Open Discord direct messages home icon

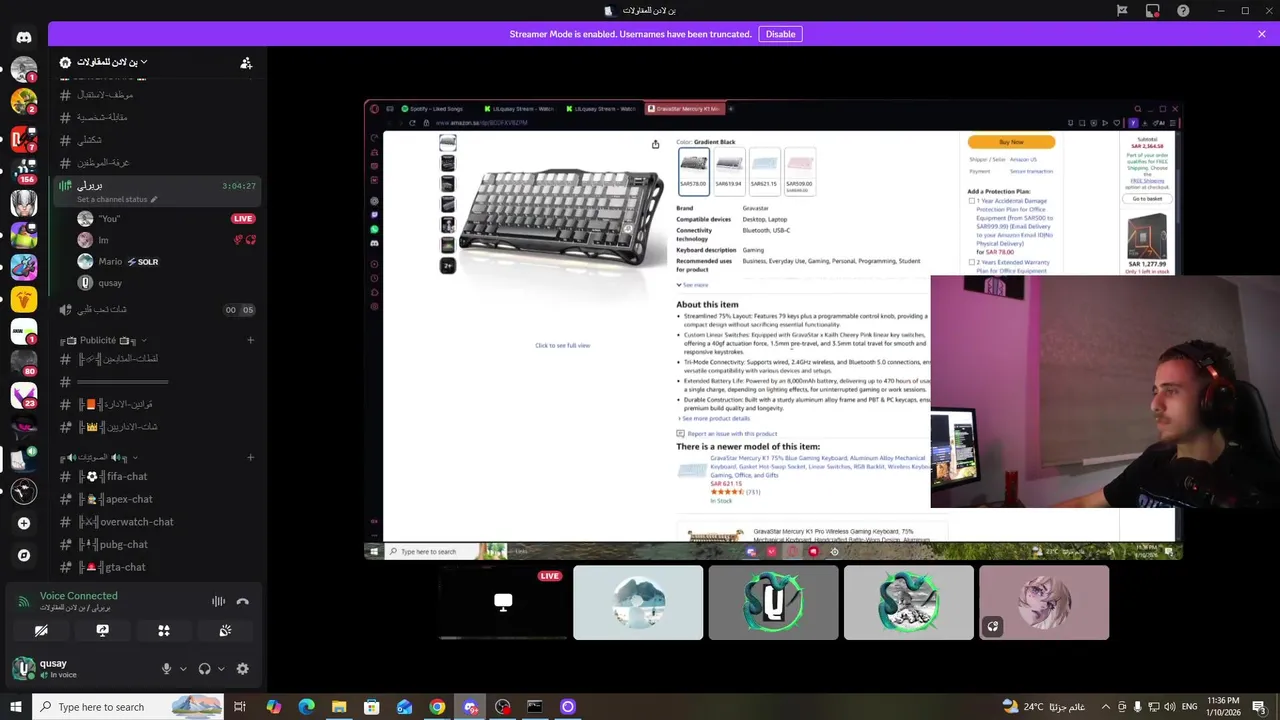[x=24, y=37]
